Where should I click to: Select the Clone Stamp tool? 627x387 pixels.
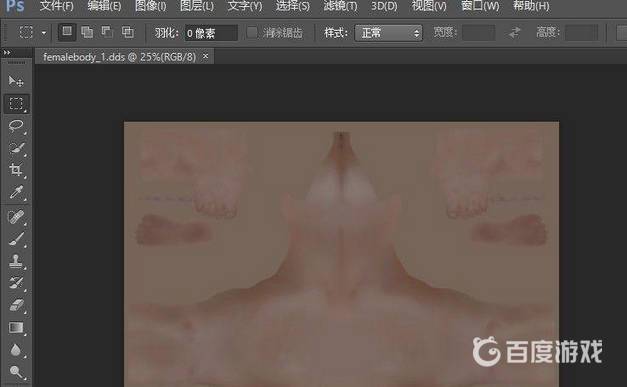(x=16, y=261)
